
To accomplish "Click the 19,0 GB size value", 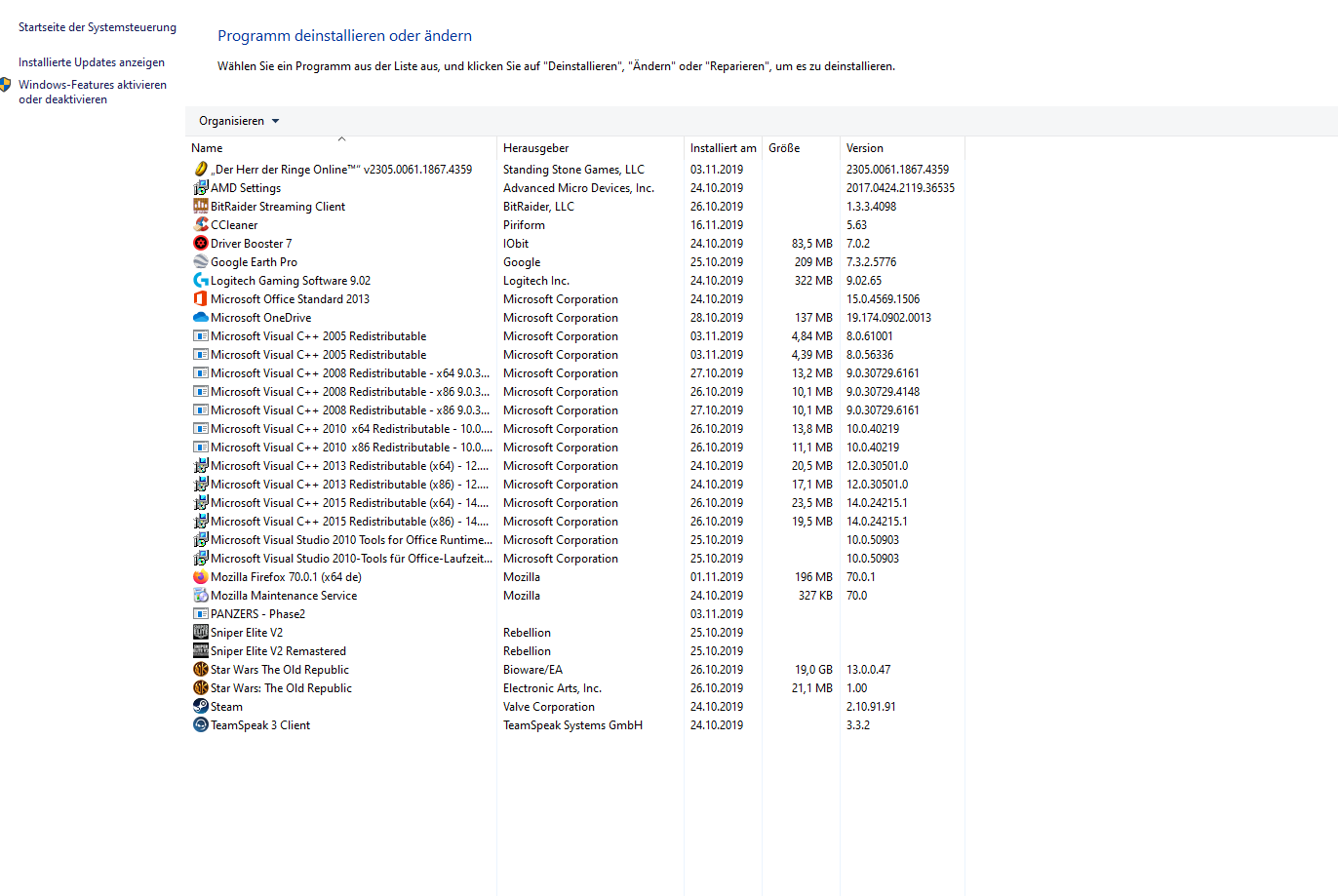I will pos(813,670).
